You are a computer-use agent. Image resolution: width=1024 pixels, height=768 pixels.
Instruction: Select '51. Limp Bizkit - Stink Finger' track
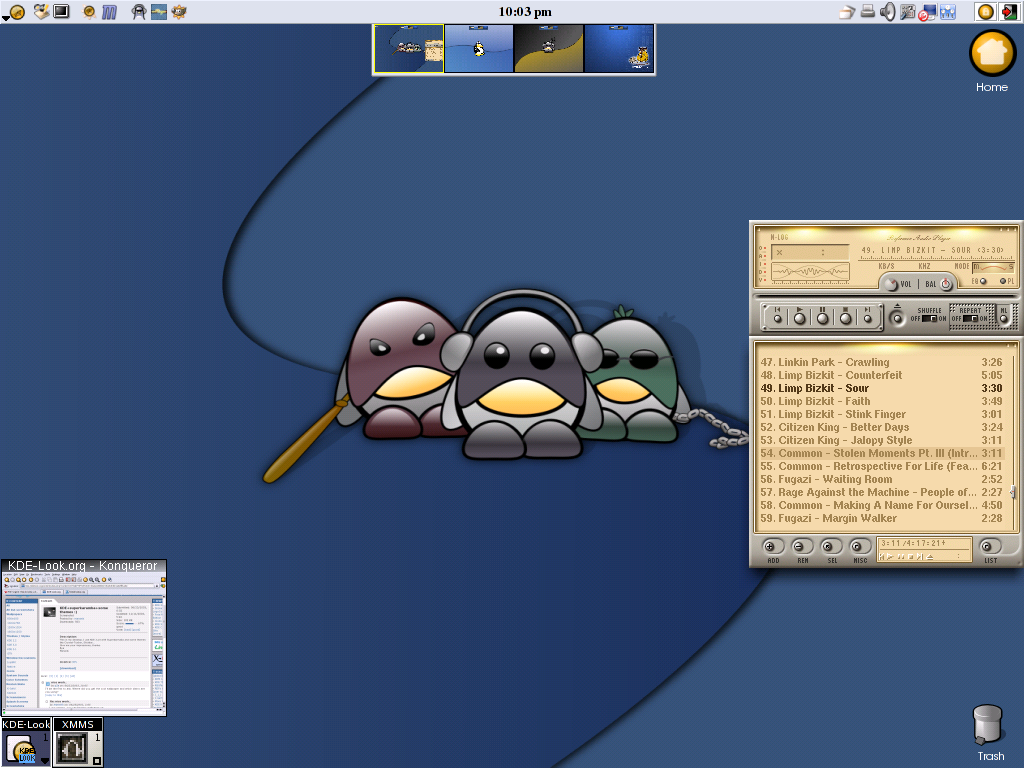click(x=881, y=414)
